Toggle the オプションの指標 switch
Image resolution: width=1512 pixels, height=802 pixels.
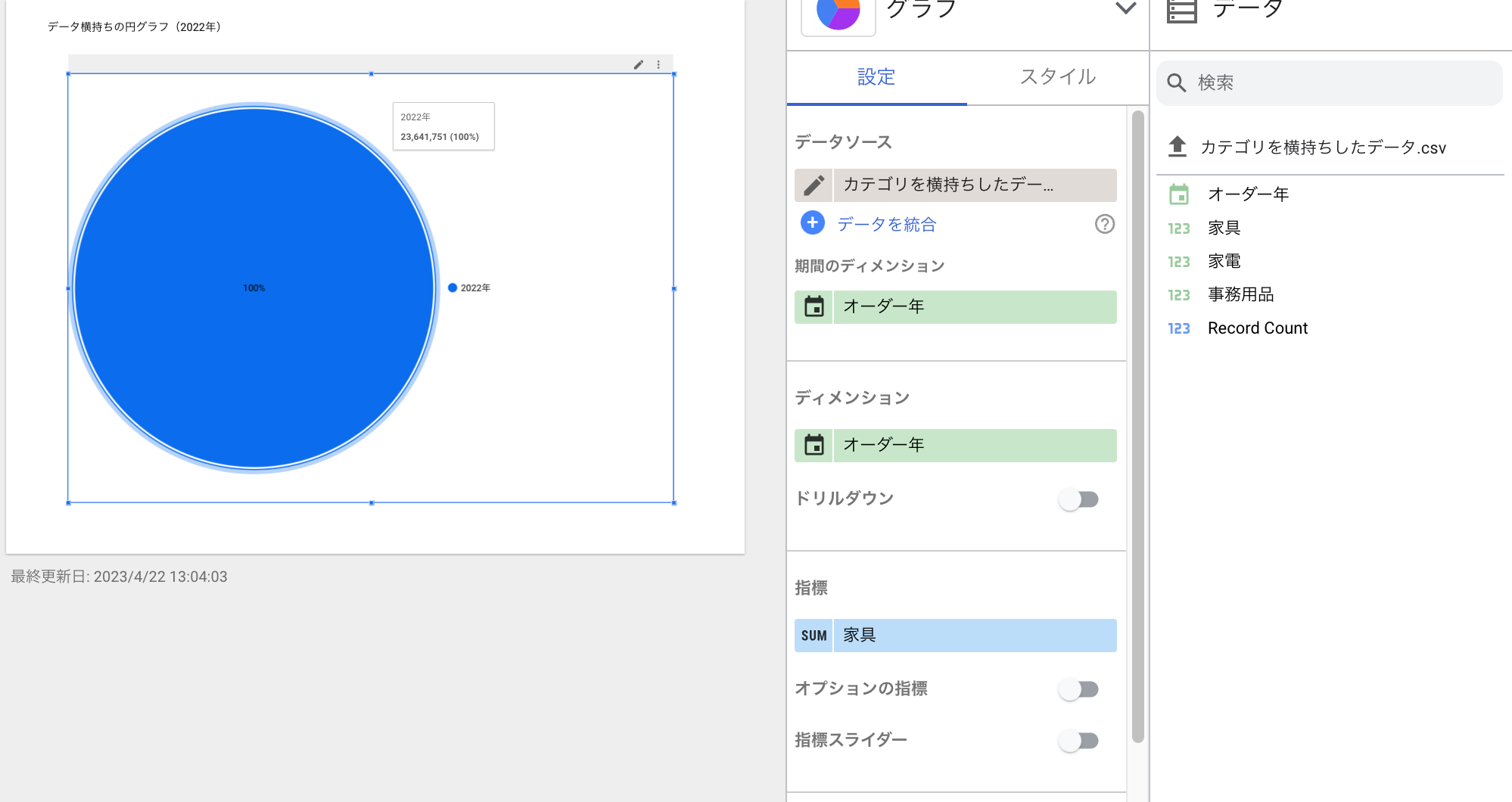(1079, 689)
